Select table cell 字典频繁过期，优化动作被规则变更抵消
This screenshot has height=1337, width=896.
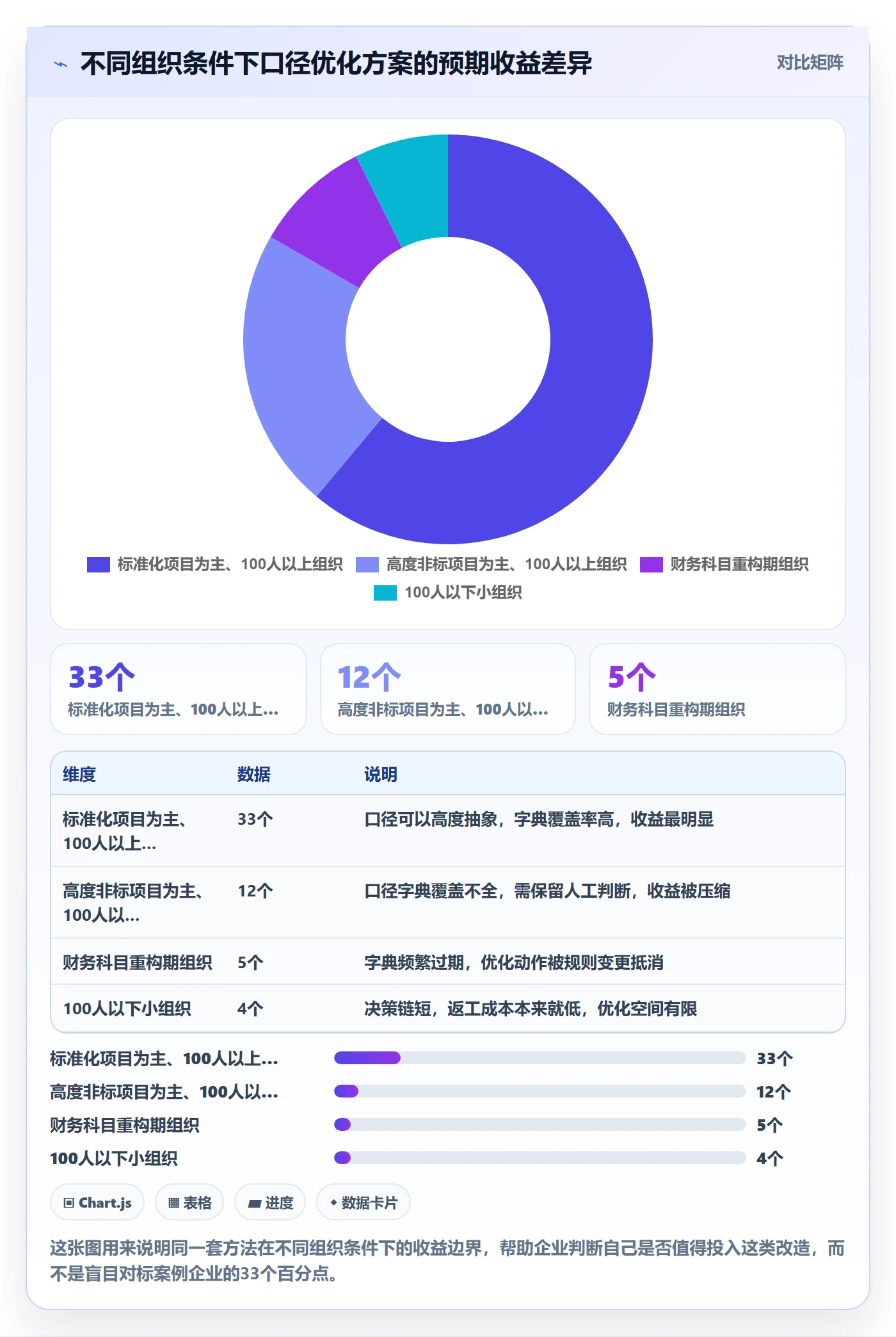(x=514, y=962)
